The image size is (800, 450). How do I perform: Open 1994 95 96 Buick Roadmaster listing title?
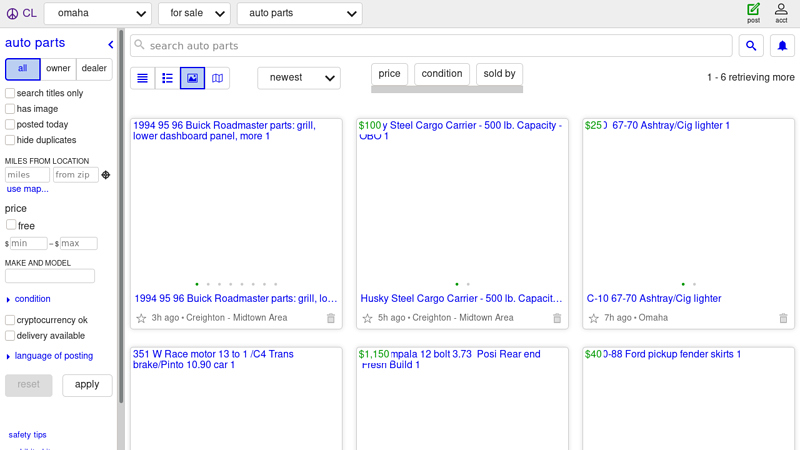click(236, 298)
